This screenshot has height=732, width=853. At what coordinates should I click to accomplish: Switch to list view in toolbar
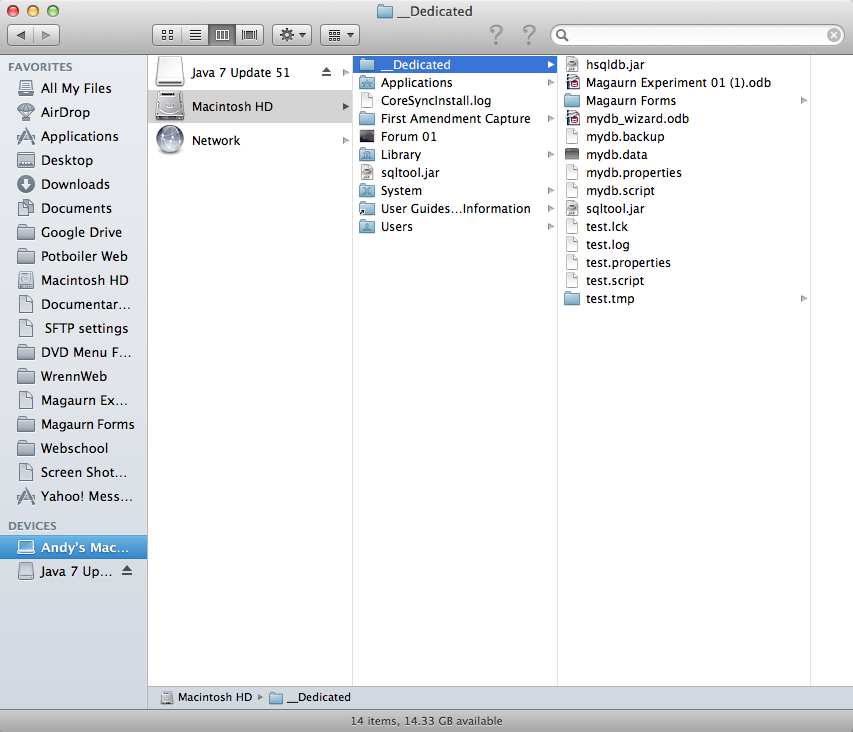coord(194,35)
